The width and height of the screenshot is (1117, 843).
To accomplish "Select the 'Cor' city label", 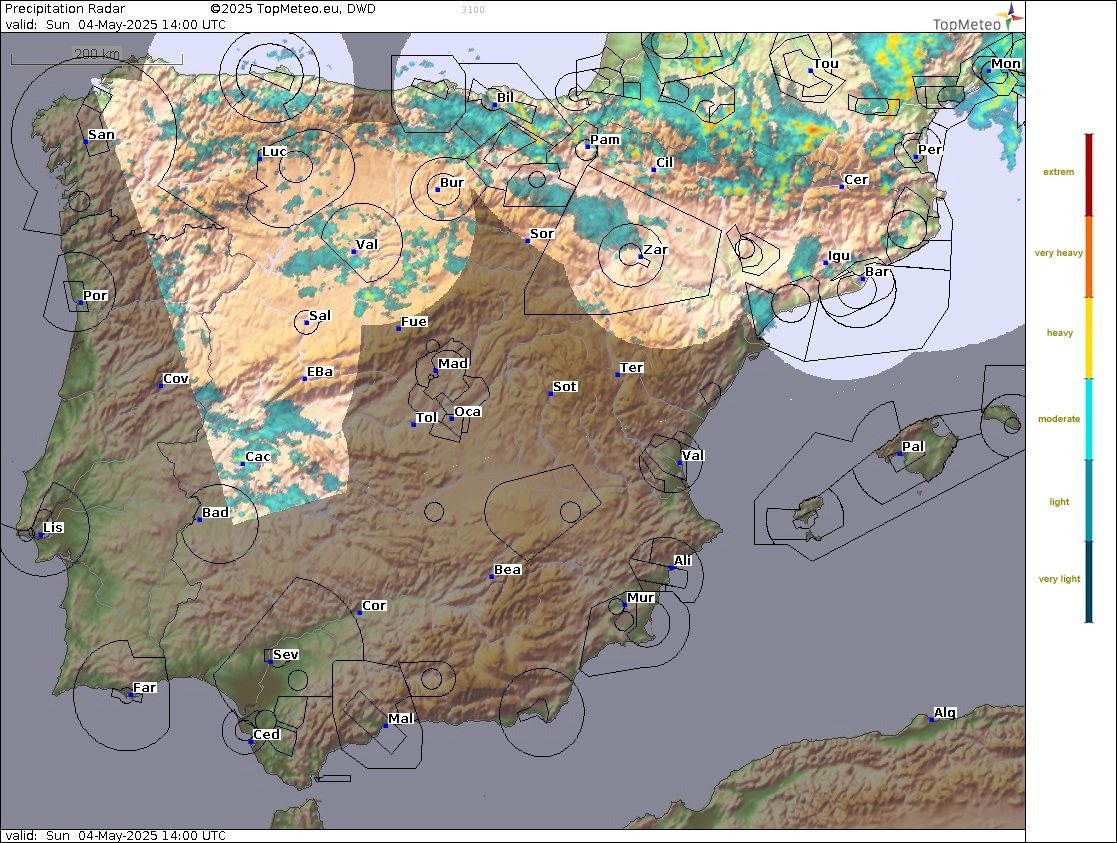I will 374,606.
